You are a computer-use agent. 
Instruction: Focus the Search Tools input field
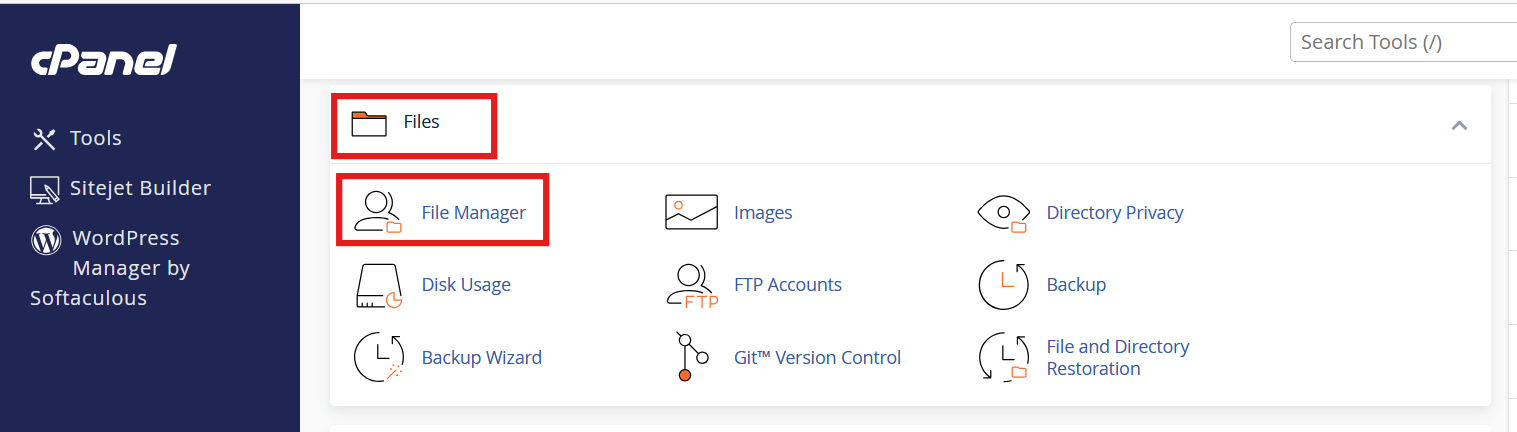click(1403, 42)
